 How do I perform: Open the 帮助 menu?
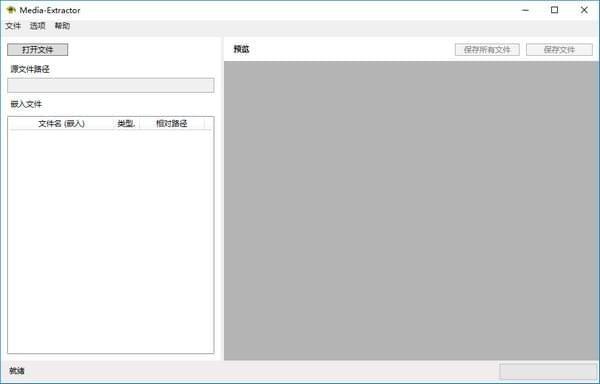(x=62, y=26)
